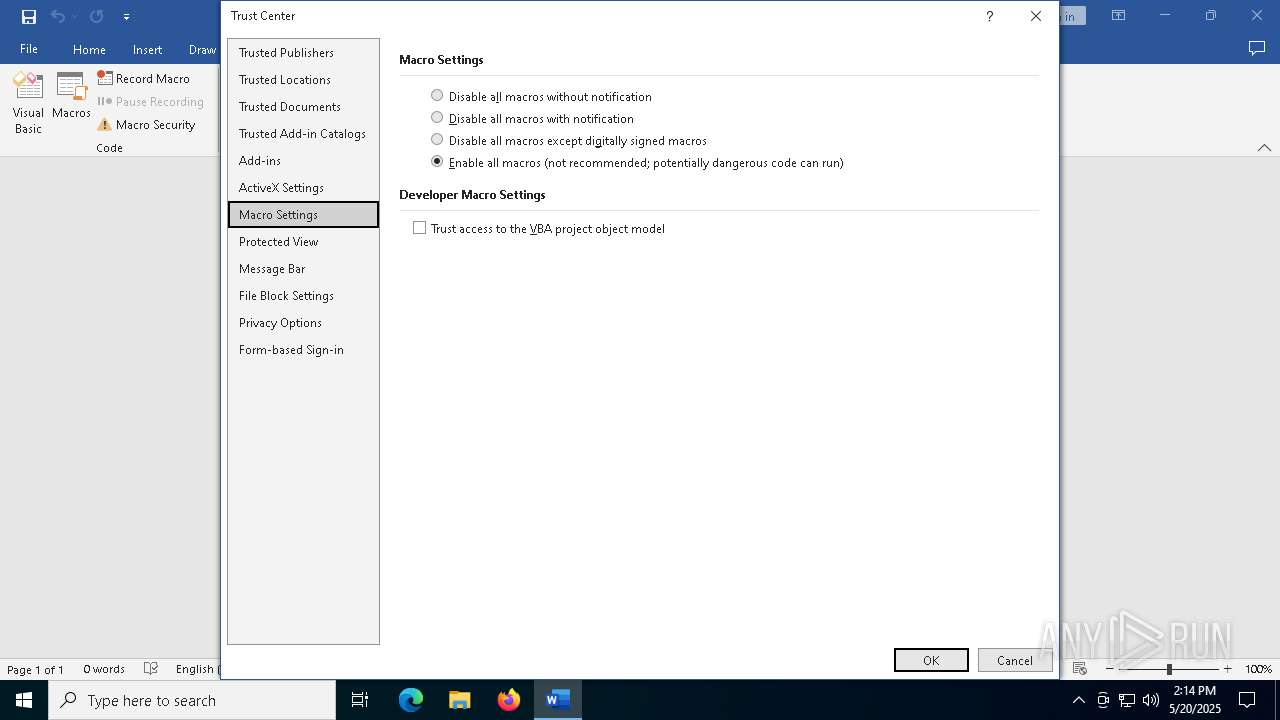Open Trusted Documents category

pos(303,107)
